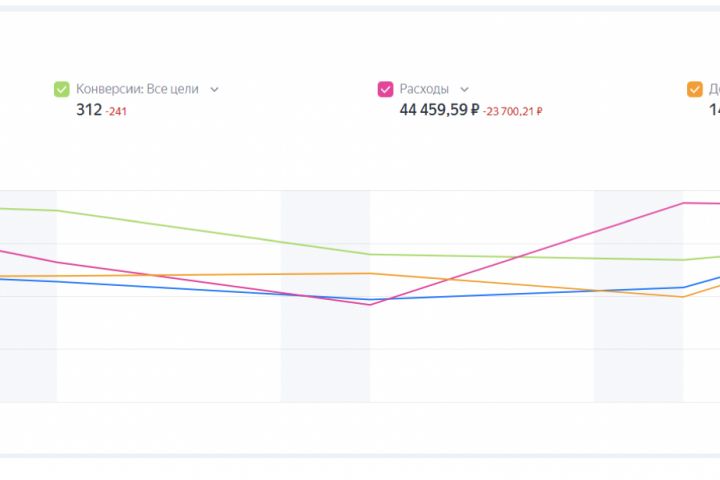Click the Конверсии: Все цели label
Viewport: 720px width, 480px height.
[137, 89]
